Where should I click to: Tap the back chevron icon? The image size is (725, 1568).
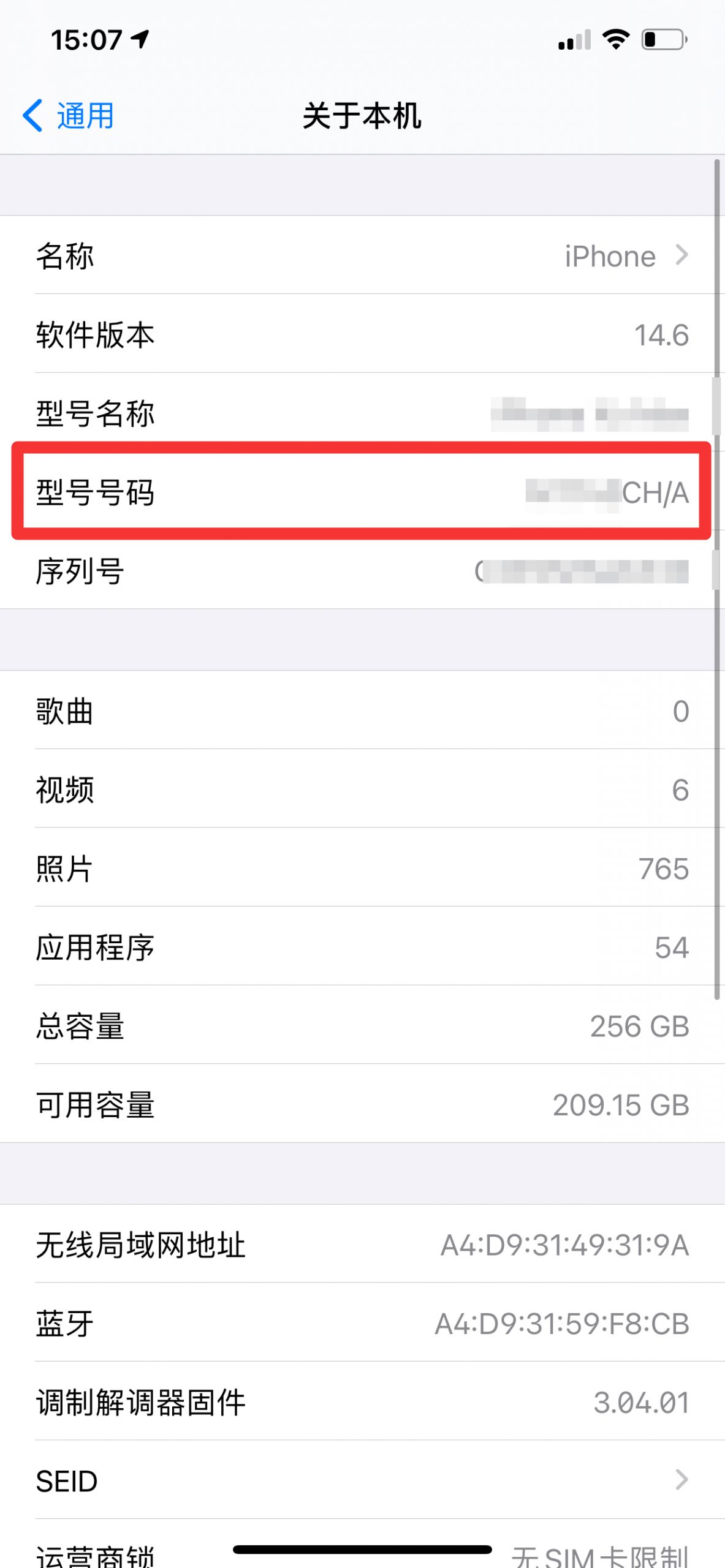click(32, 115)
